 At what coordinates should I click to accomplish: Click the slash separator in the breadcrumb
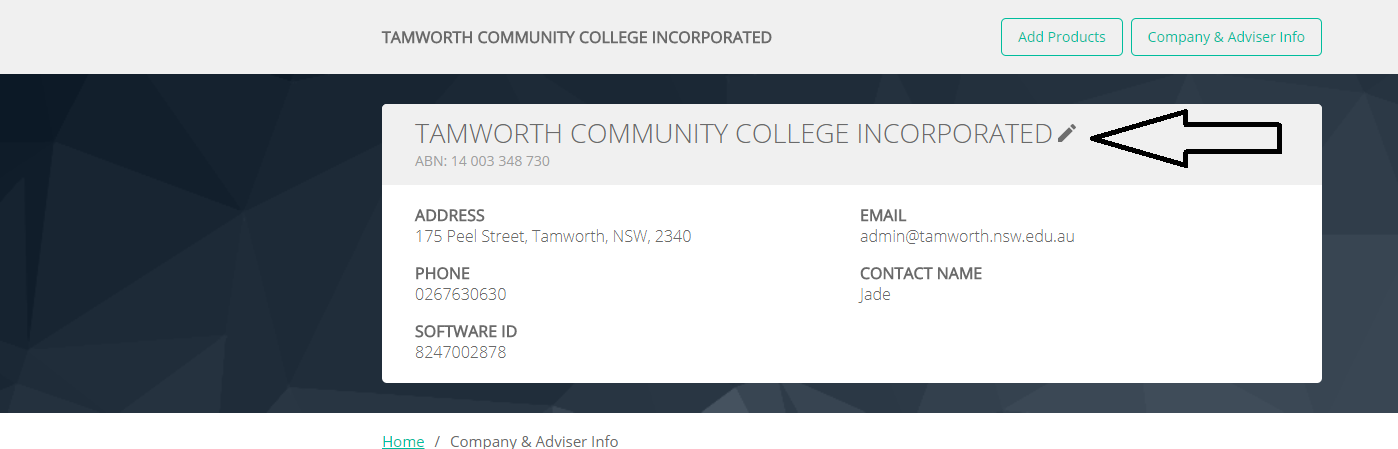pos(437,441)
